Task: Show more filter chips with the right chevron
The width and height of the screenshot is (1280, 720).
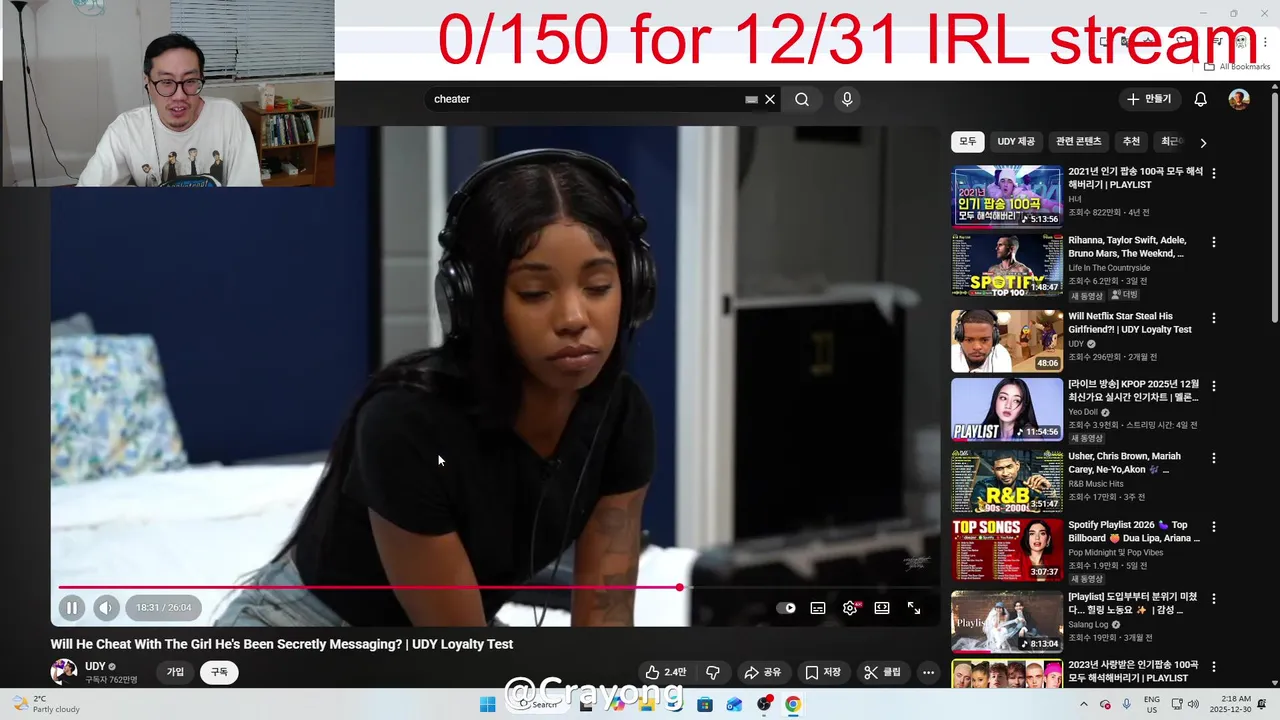Action: tap(1203, 143)
